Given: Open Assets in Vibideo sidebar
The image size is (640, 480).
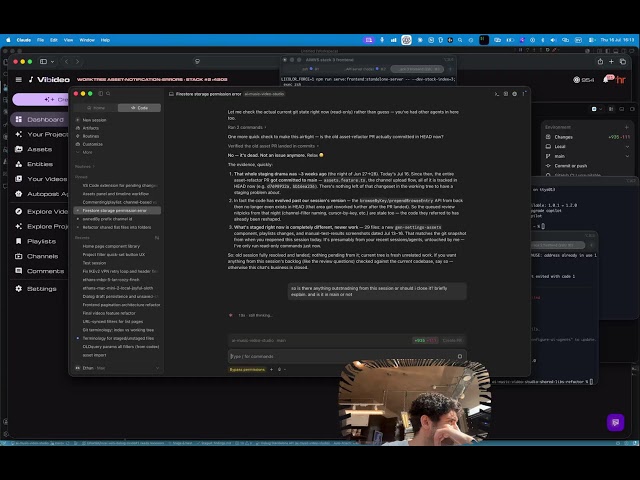Looking at the screenshot, I should [x=39, y=149].
